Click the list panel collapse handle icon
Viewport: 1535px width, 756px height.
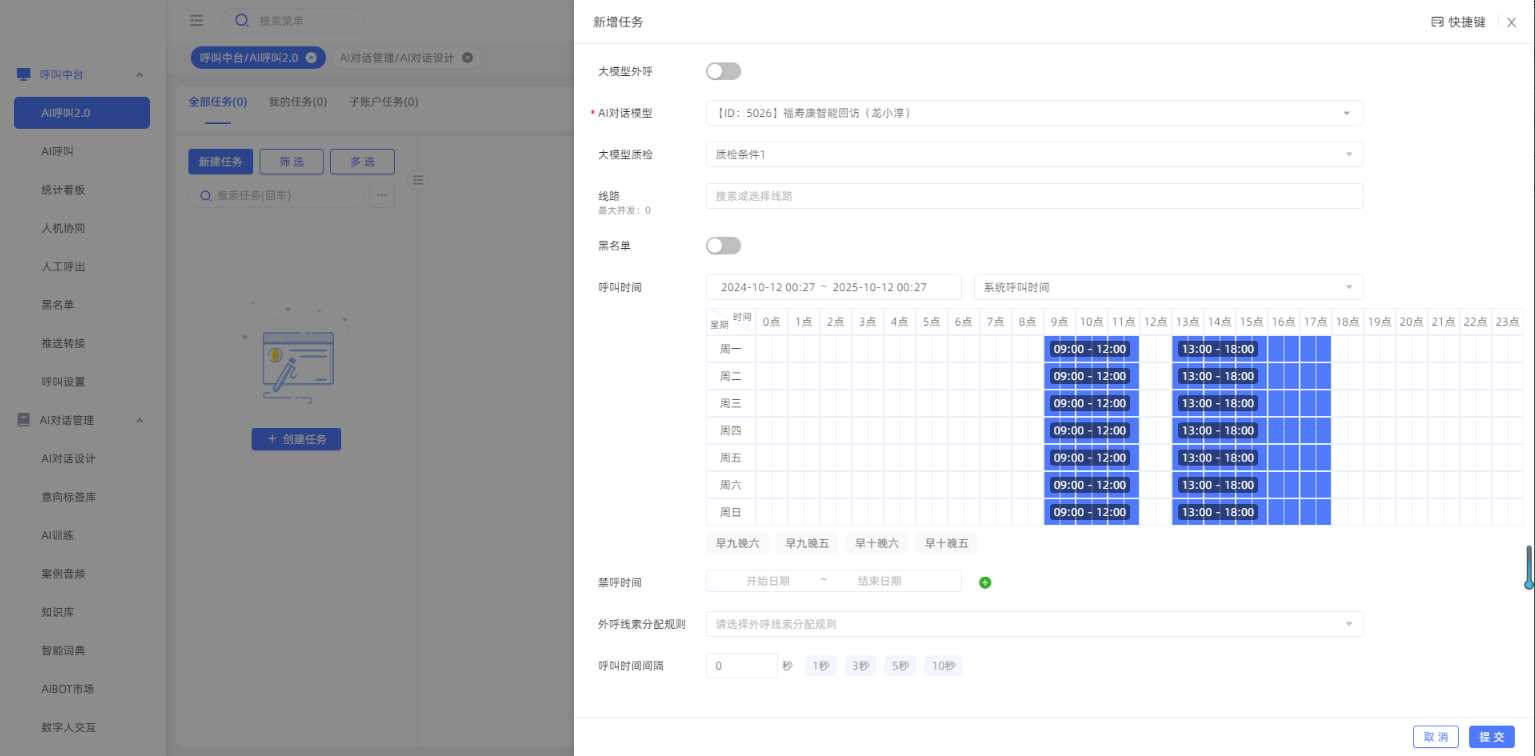pos(419,180)
